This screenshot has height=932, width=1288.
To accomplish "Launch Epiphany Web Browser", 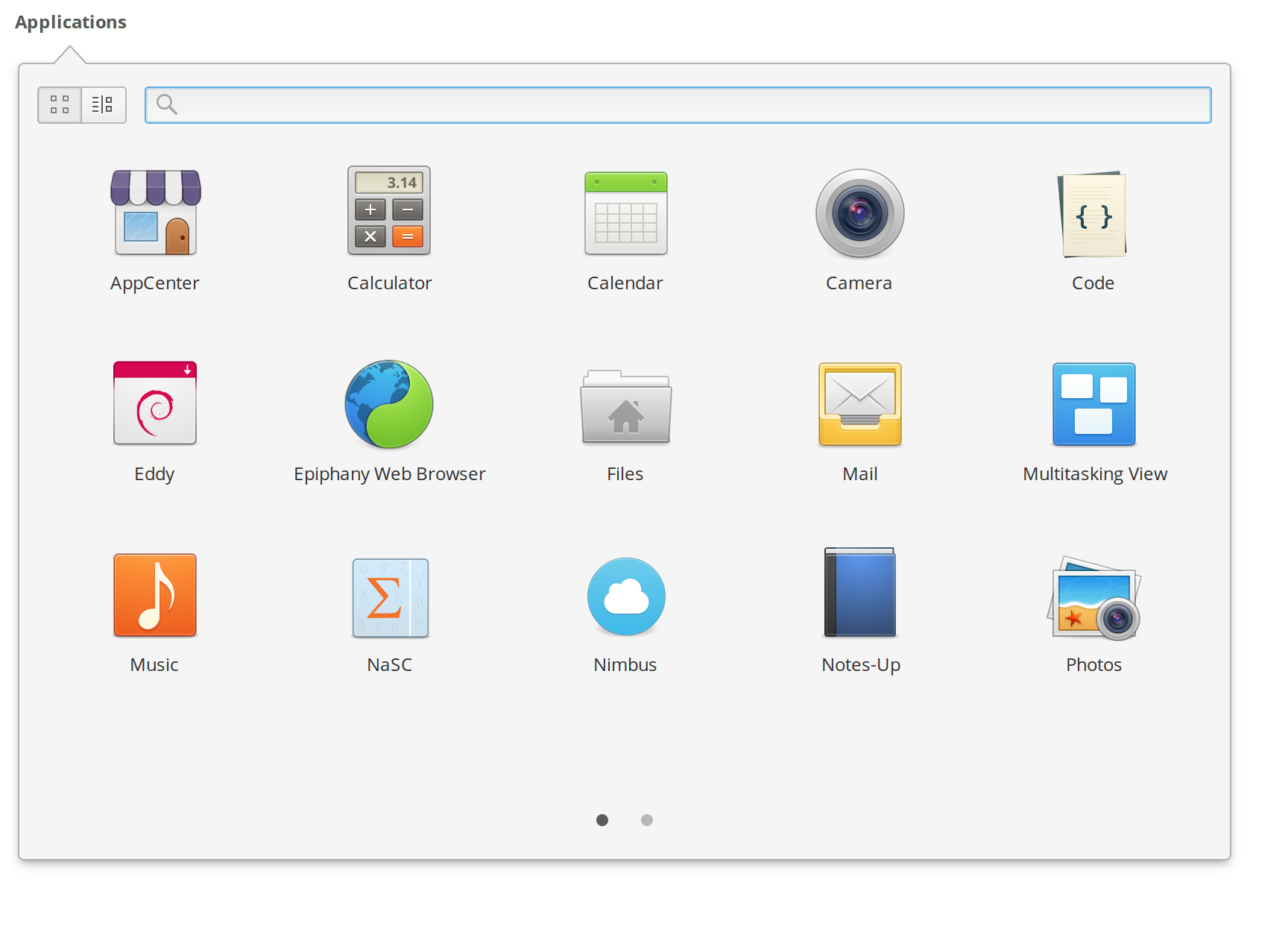I will tap(389, 404).
